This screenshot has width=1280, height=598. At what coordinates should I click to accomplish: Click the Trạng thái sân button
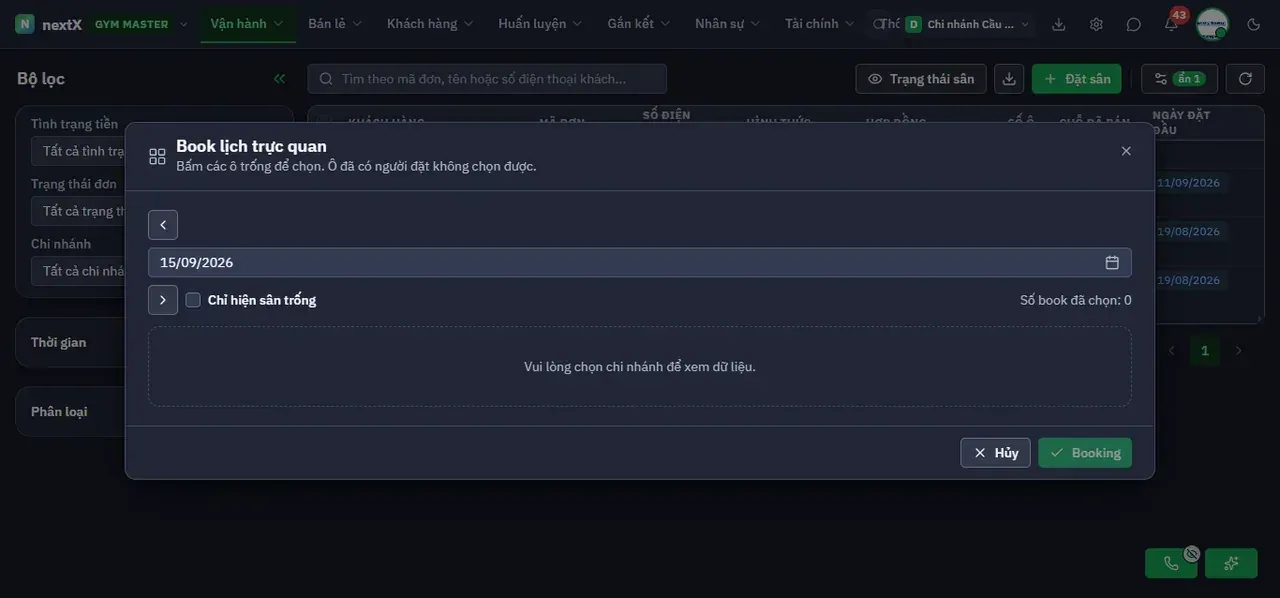click(921, 79)
